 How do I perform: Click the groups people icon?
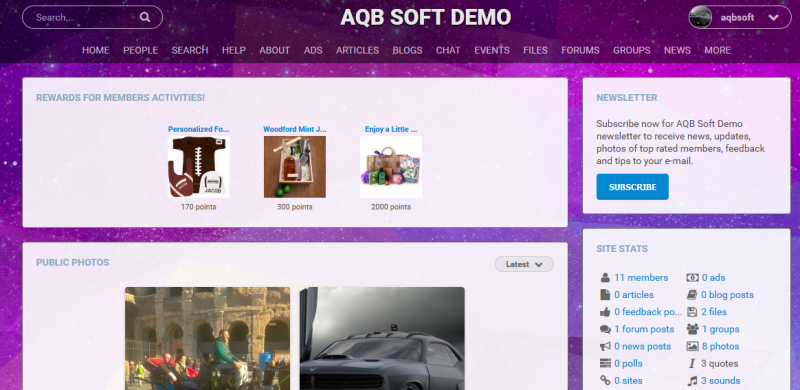(692, 329)
